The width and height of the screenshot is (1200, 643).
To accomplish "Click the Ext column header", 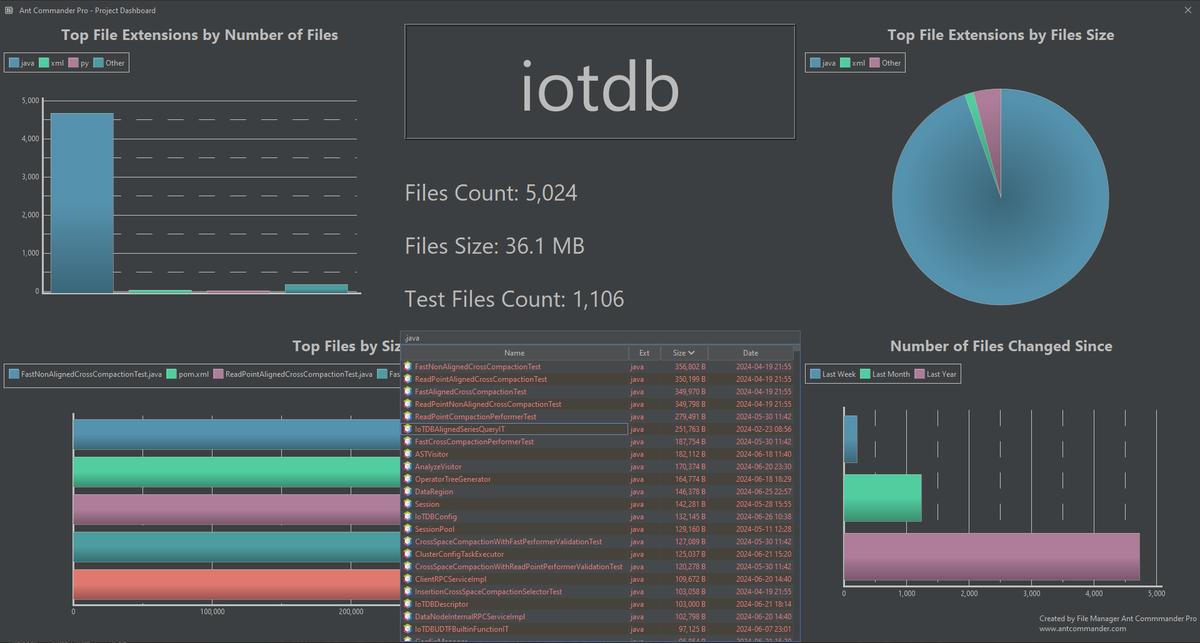I will 644,352.
